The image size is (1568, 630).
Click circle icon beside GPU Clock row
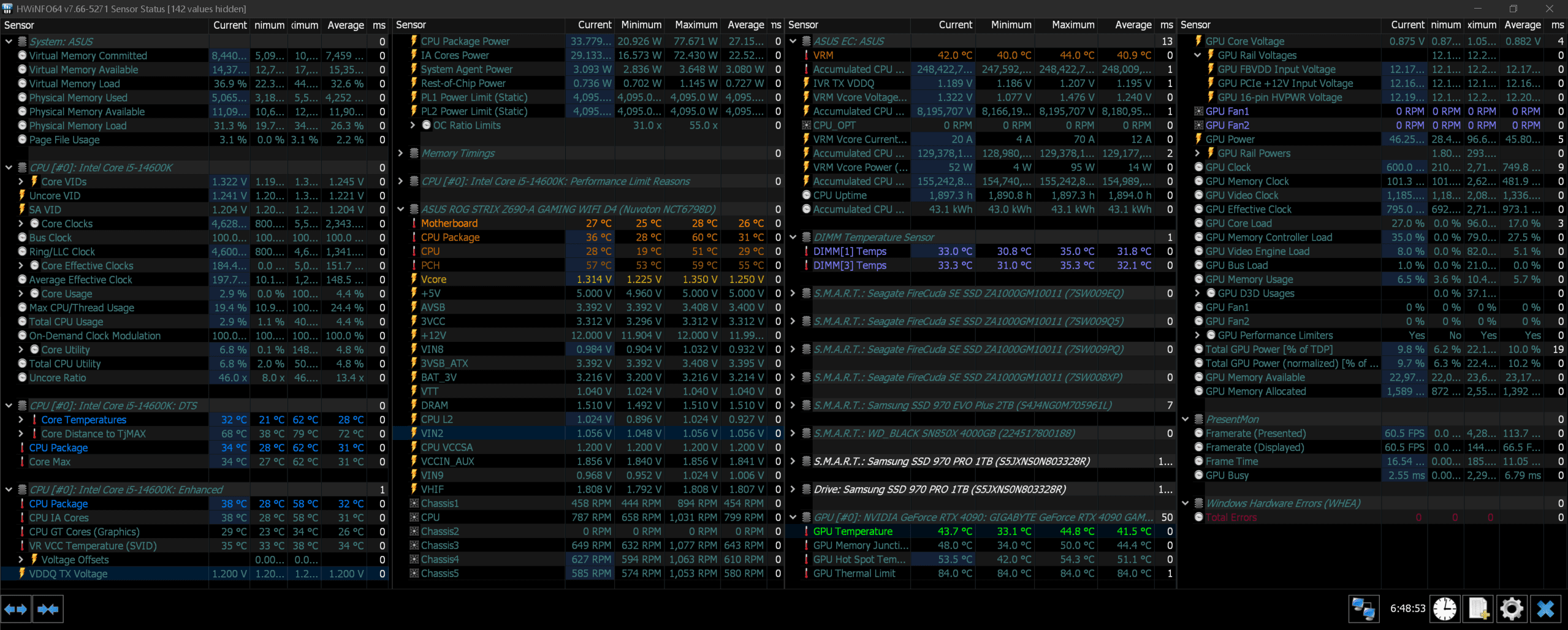(x=1198, y=167)
